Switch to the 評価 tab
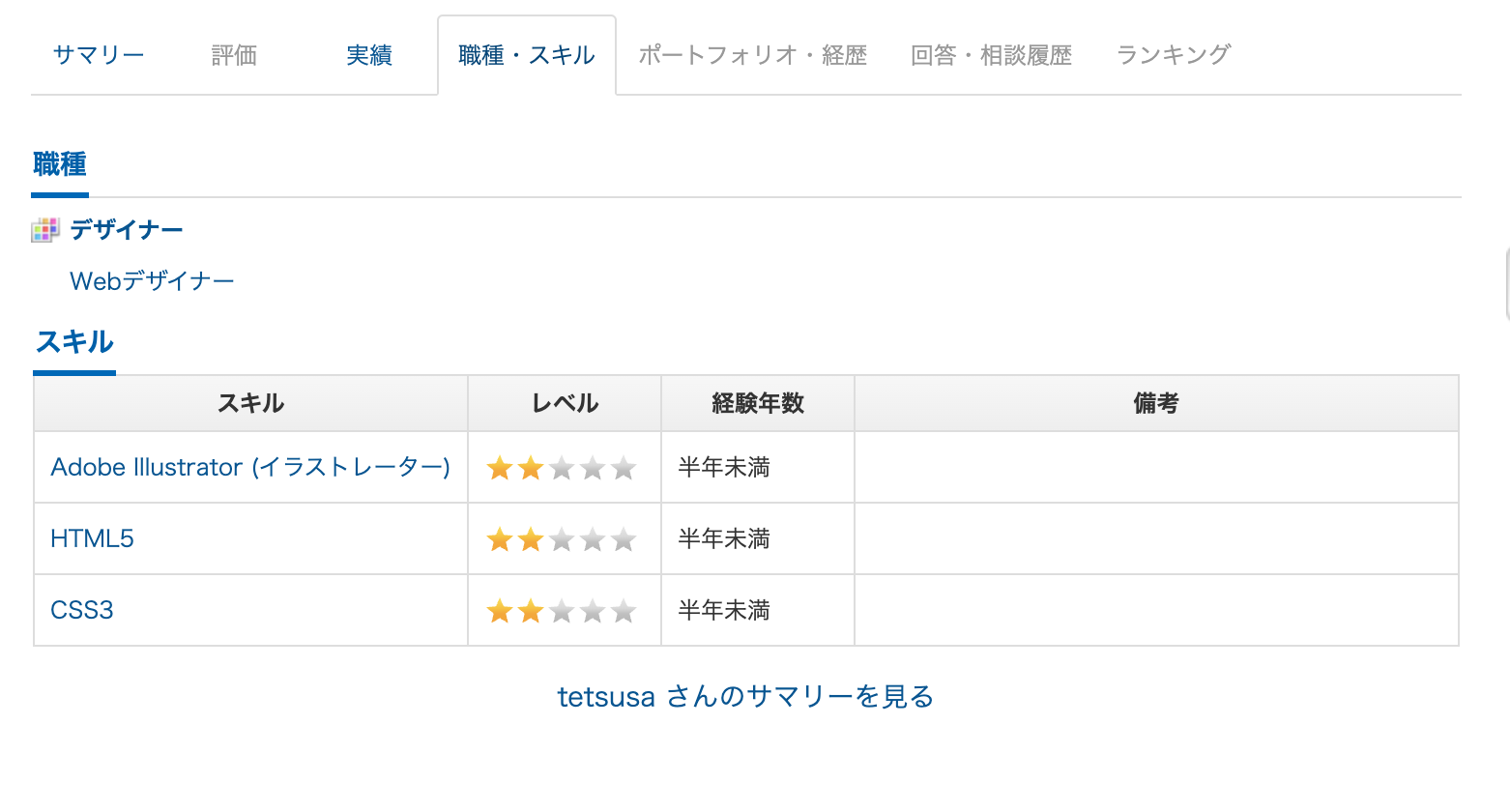The image size is (1510, 812). [234, 55]
